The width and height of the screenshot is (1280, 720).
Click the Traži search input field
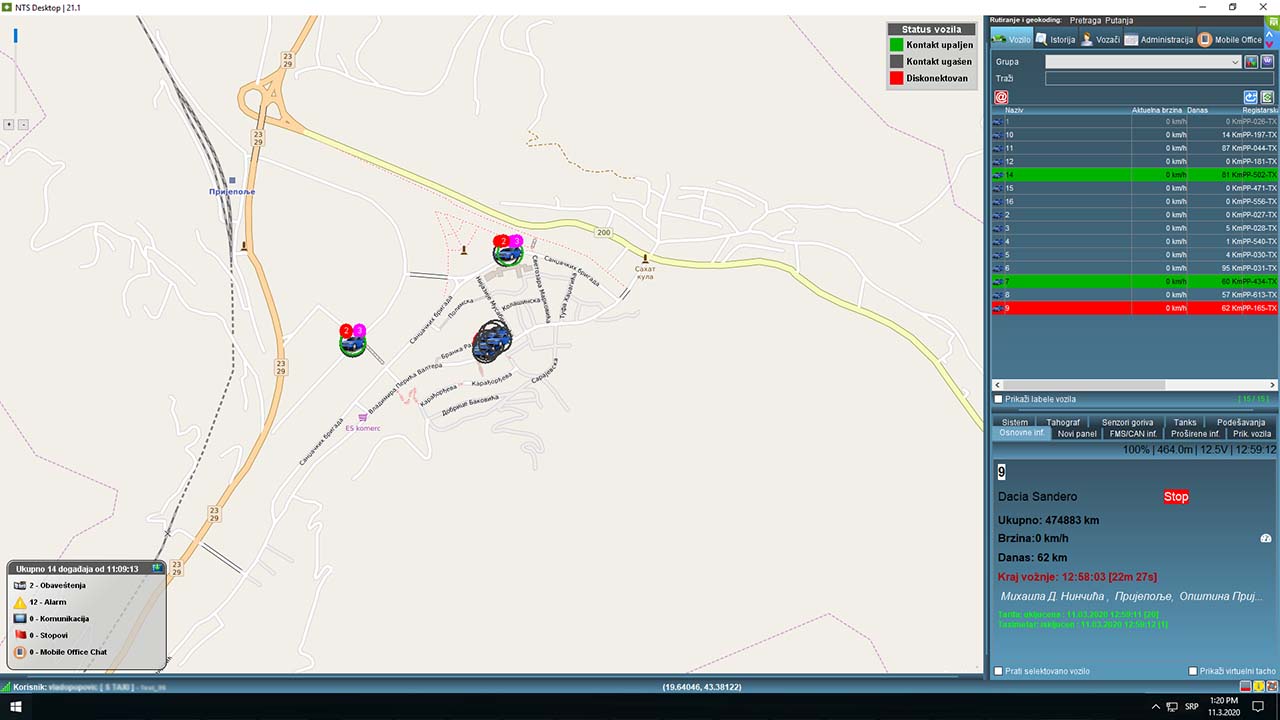(x=1158, y=78)
